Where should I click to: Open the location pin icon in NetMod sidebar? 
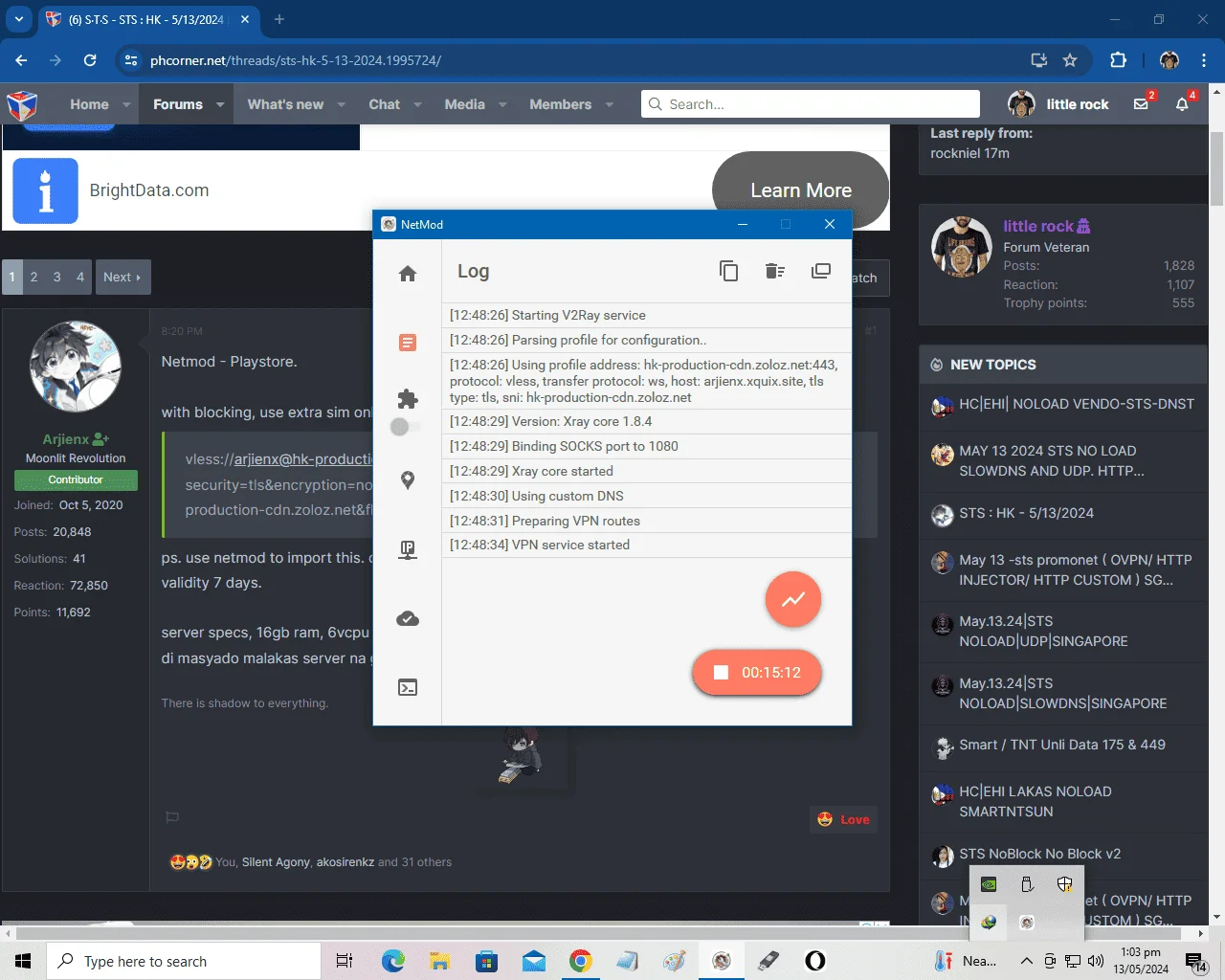point(408,480)
